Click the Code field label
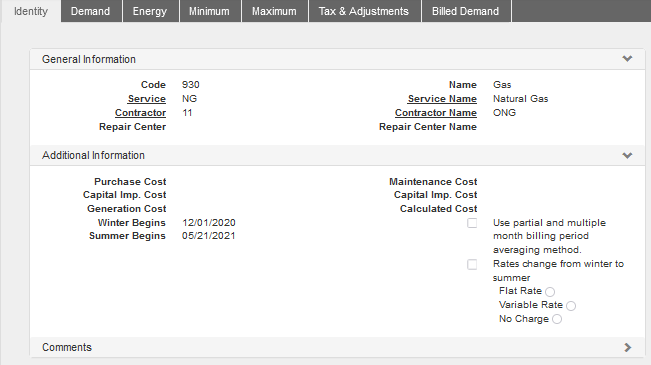The height and width of the screenshot is (365, 651). (x=153, y=85)
